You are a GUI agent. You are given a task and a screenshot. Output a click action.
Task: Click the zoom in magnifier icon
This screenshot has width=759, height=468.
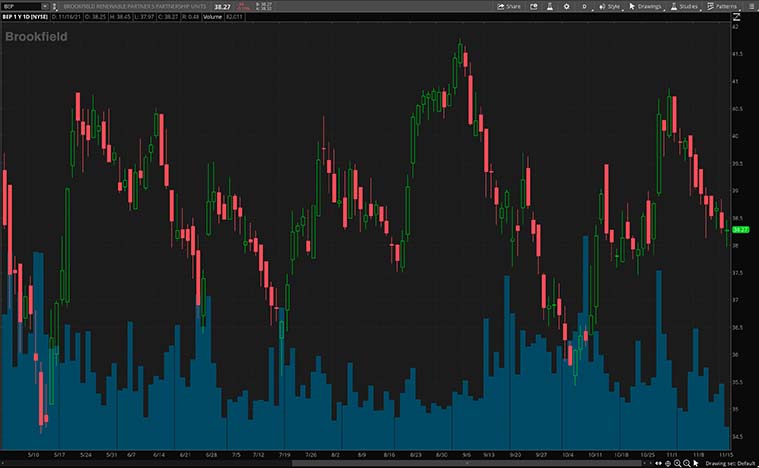point(678,463)
